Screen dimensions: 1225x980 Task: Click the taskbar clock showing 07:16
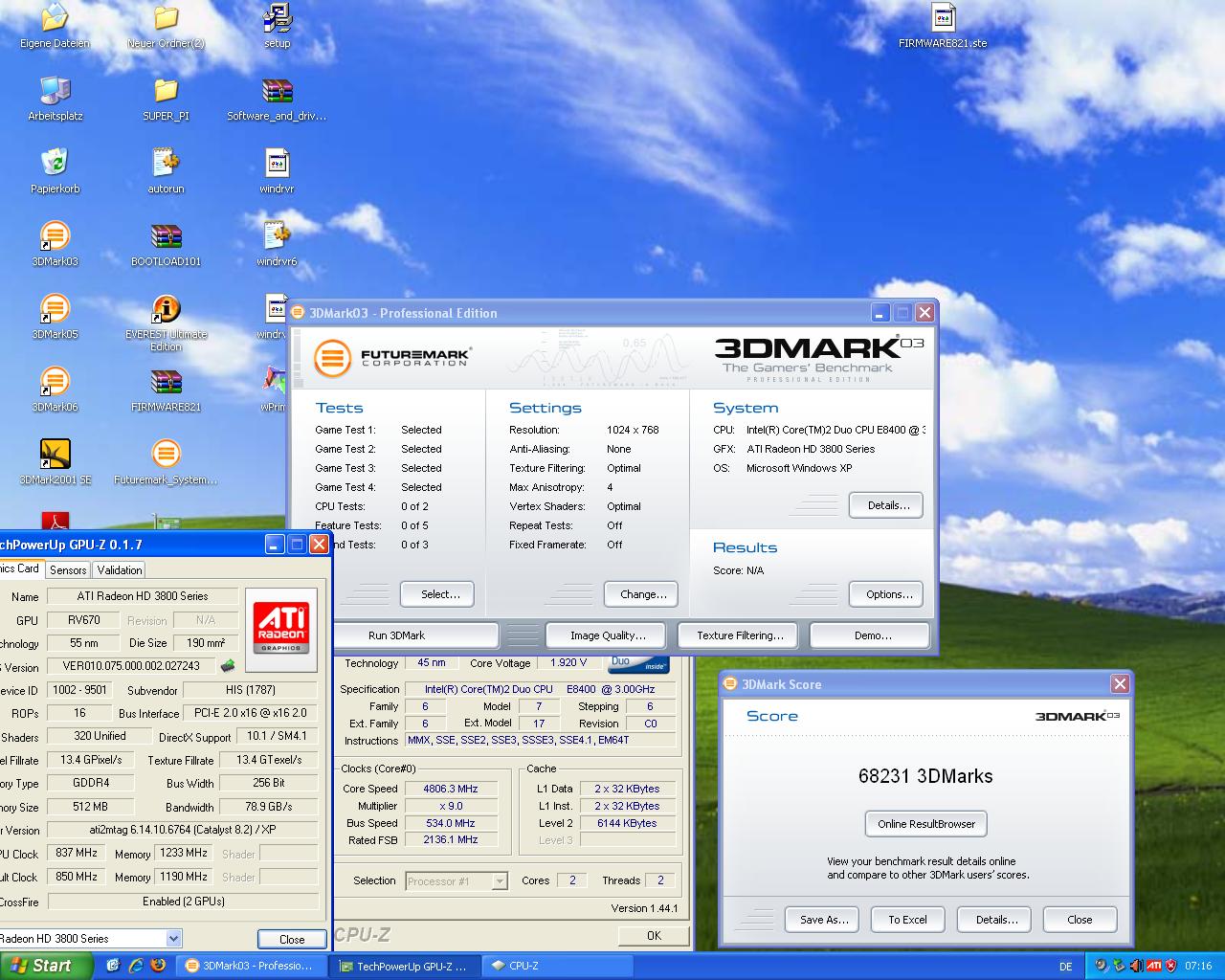pyautogui.click(x=1197, y=967)
